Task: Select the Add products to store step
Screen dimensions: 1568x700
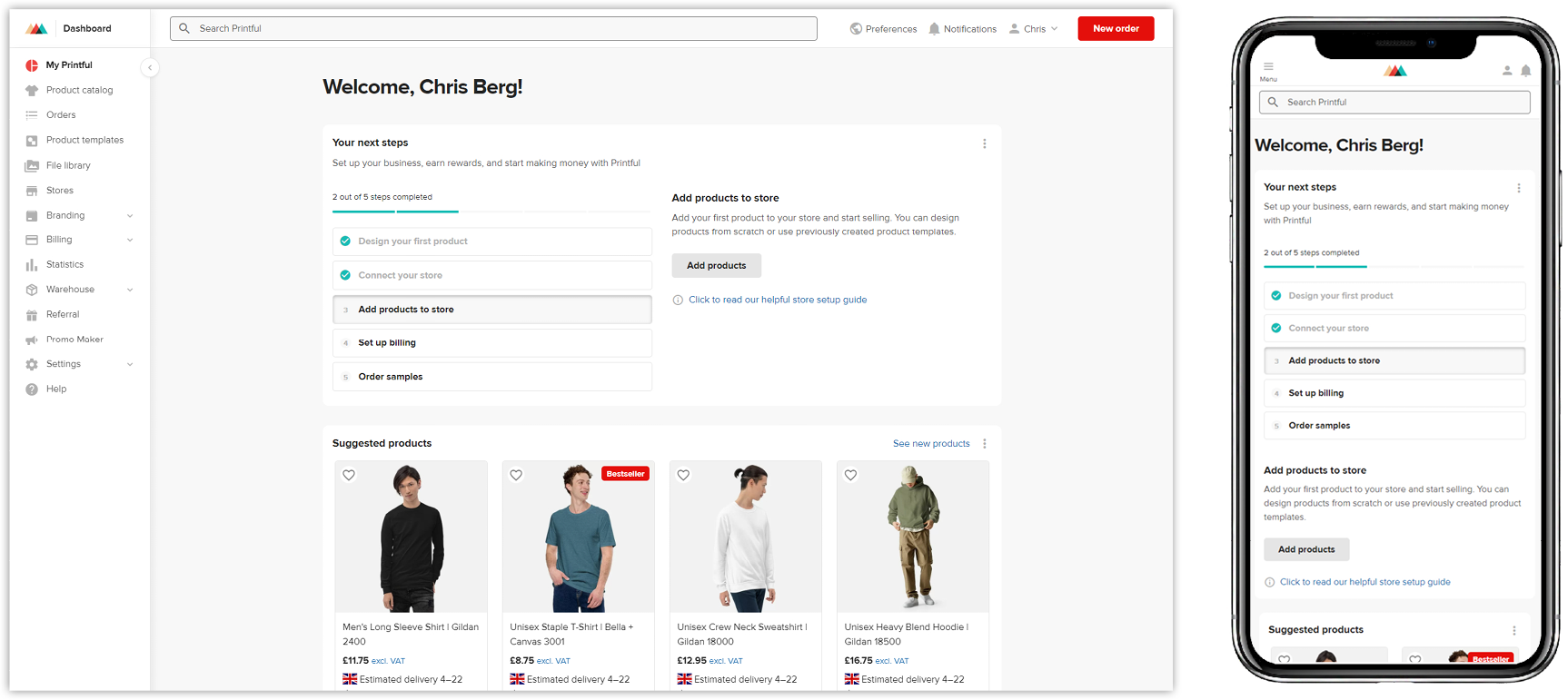Action: [x=492, y=310]
